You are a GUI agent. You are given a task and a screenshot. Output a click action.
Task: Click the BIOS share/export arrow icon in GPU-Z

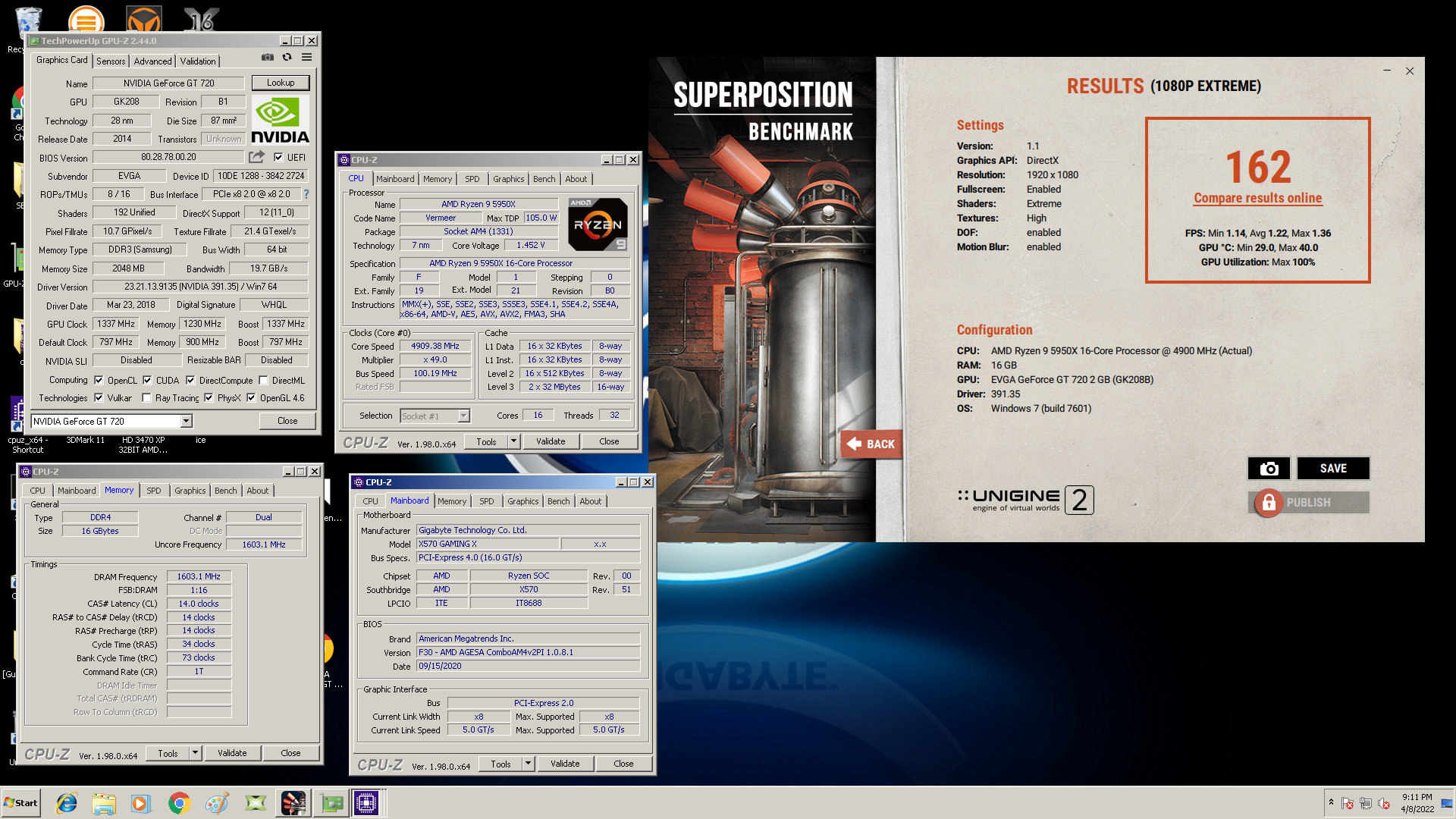tap(257, 157)
